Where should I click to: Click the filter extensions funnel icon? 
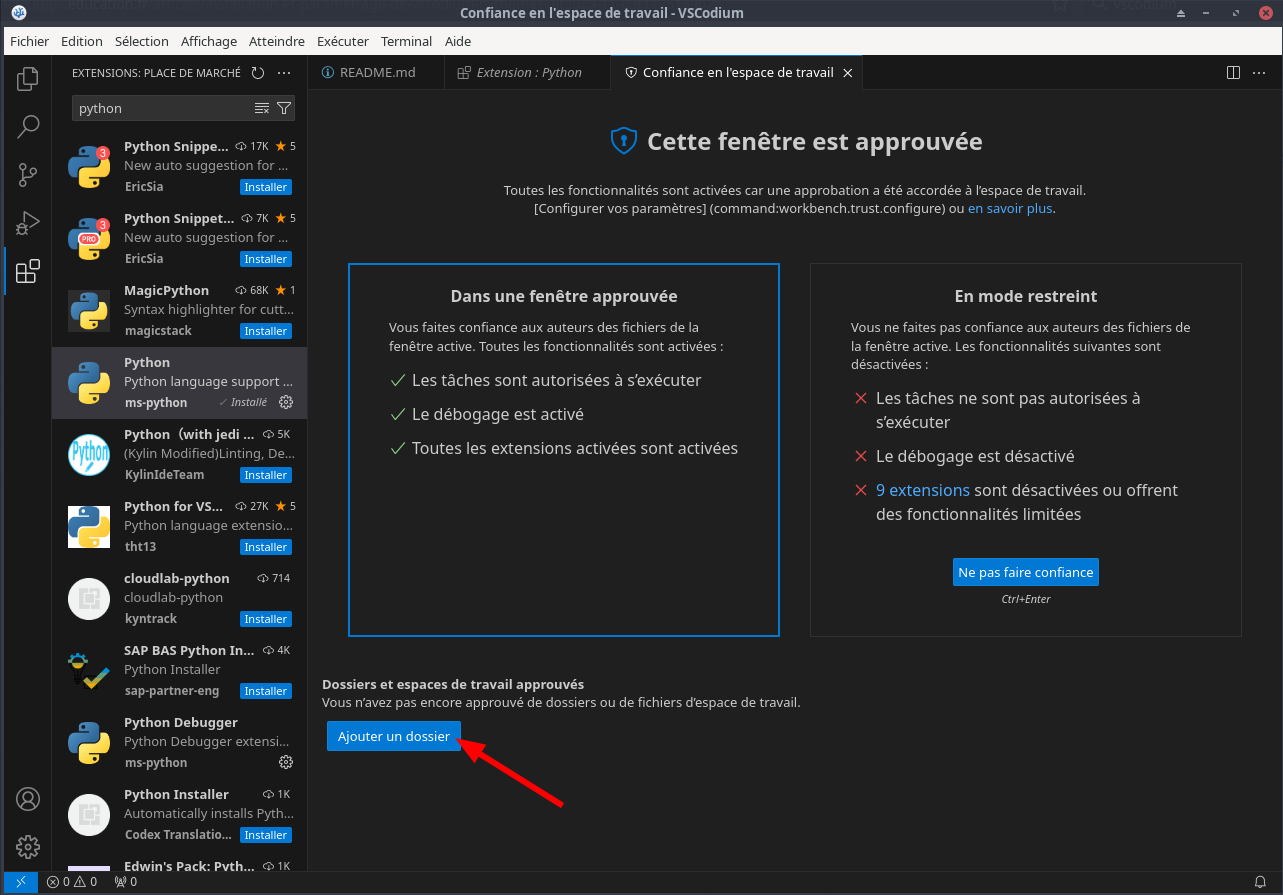pyautogui.click(x=284, y=108)
